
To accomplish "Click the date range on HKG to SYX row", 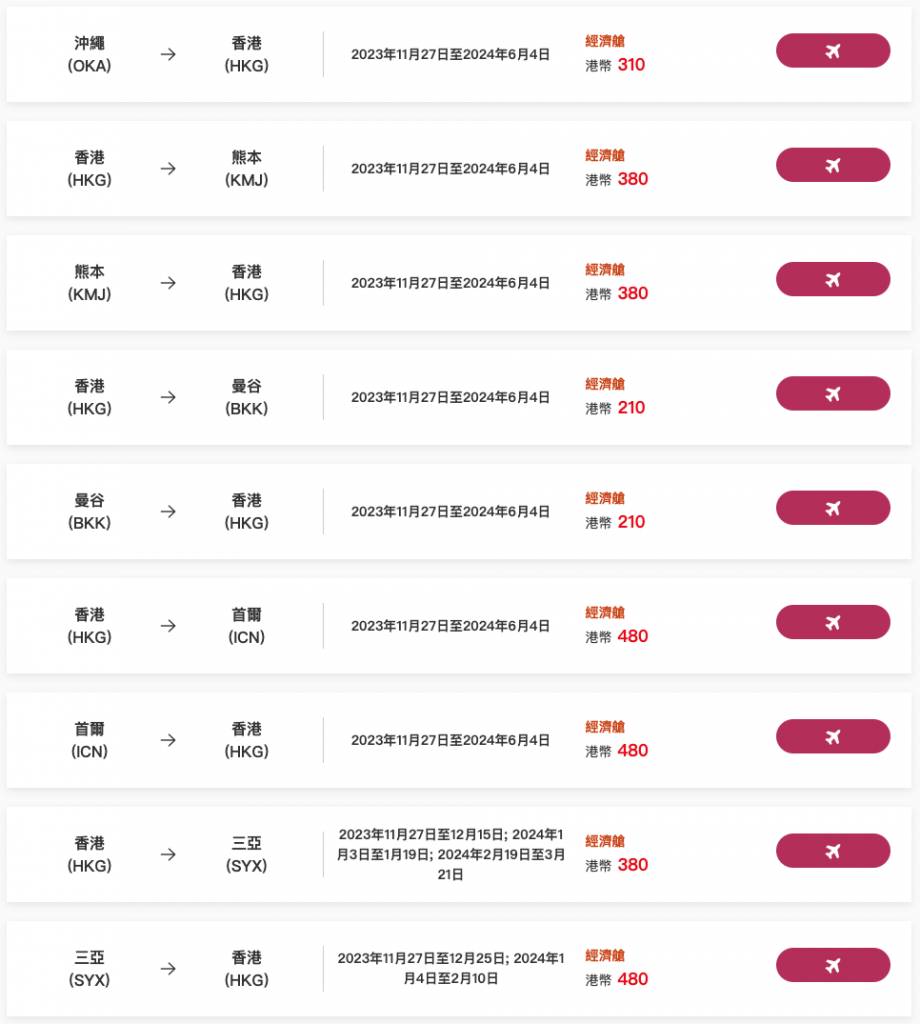I will (451, 854).
